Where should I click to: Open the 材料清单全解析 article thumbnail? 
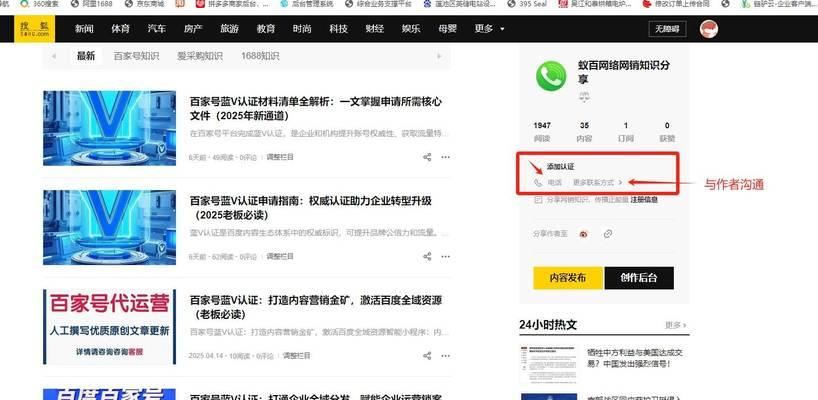click(x=109, y=128)
